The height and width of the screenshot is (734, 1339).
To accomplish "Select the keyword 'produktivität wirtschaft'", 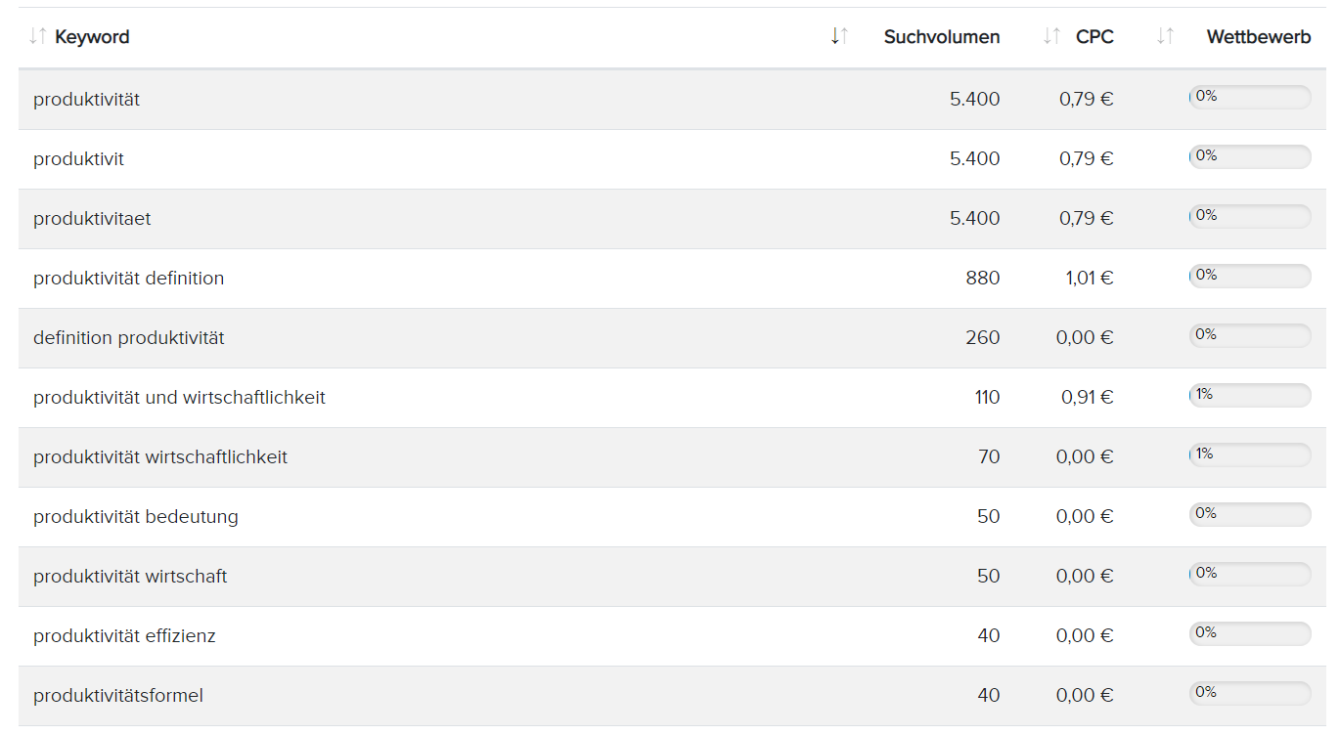I will tap(130, 577).
